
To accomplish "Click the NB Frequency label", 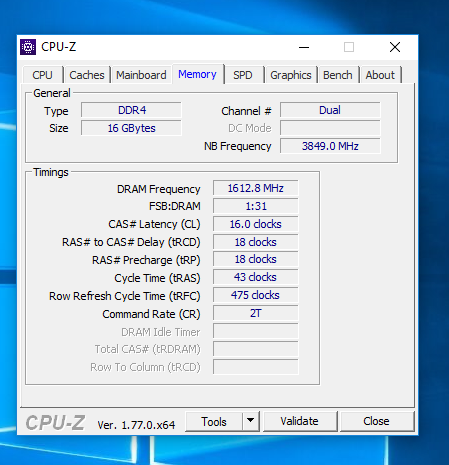I will (x=238, y=146).
